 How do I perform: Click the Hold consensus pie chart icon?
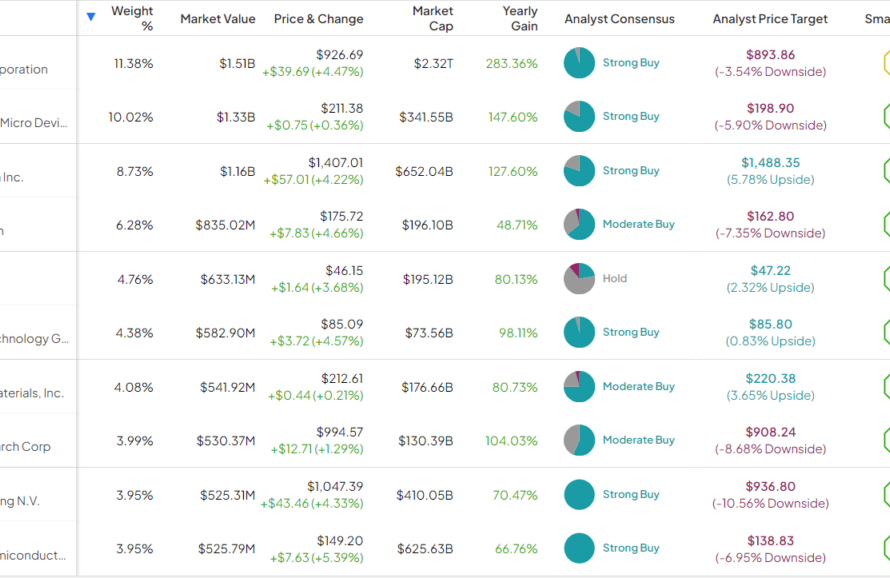tap(579, 279)
